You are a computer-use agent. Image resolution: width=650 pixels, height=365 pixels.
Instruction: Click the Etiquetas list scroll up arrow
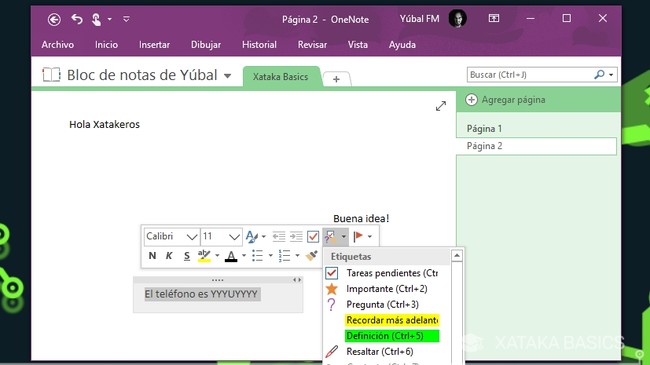coord(457,256)
